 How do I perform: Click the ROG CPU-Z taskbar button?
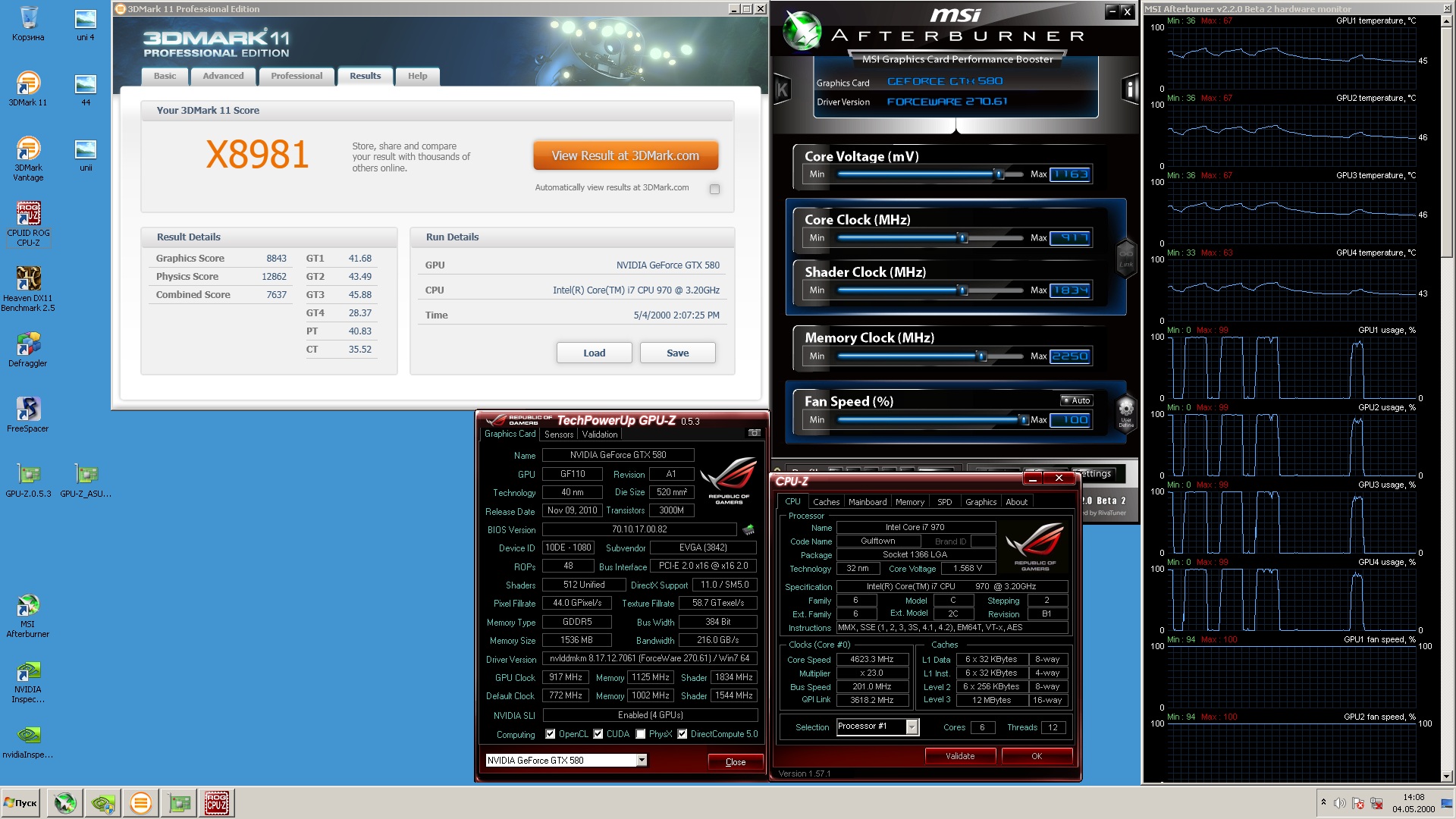point(217,802)
